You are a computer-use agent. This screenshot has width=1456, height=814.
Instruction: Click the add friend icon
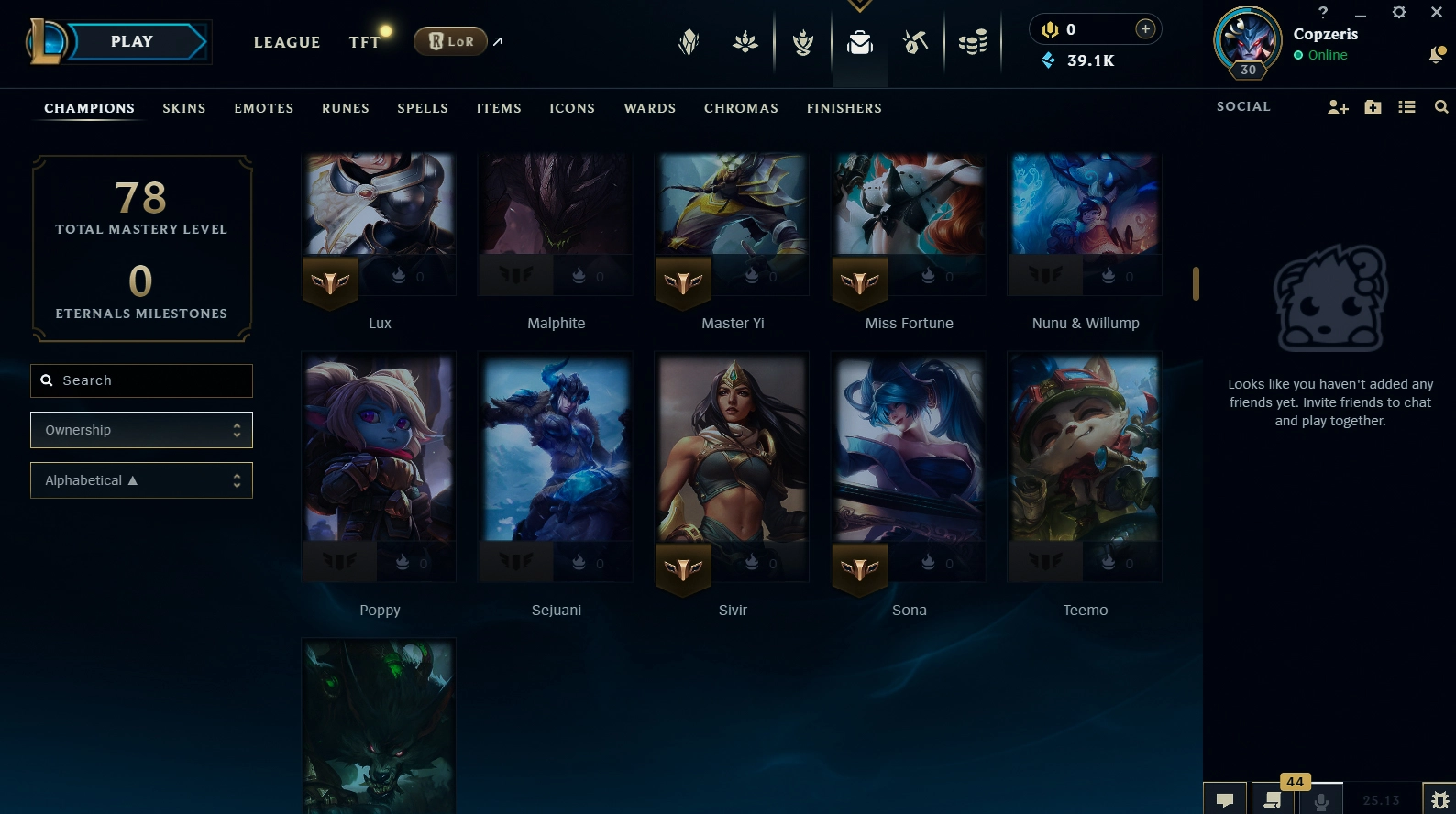(1338, 107)
